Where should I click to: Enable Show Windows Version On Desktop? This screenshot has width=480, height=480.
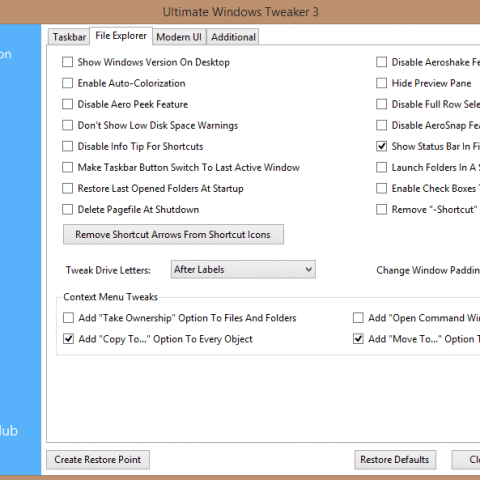(x=68, y=62)
